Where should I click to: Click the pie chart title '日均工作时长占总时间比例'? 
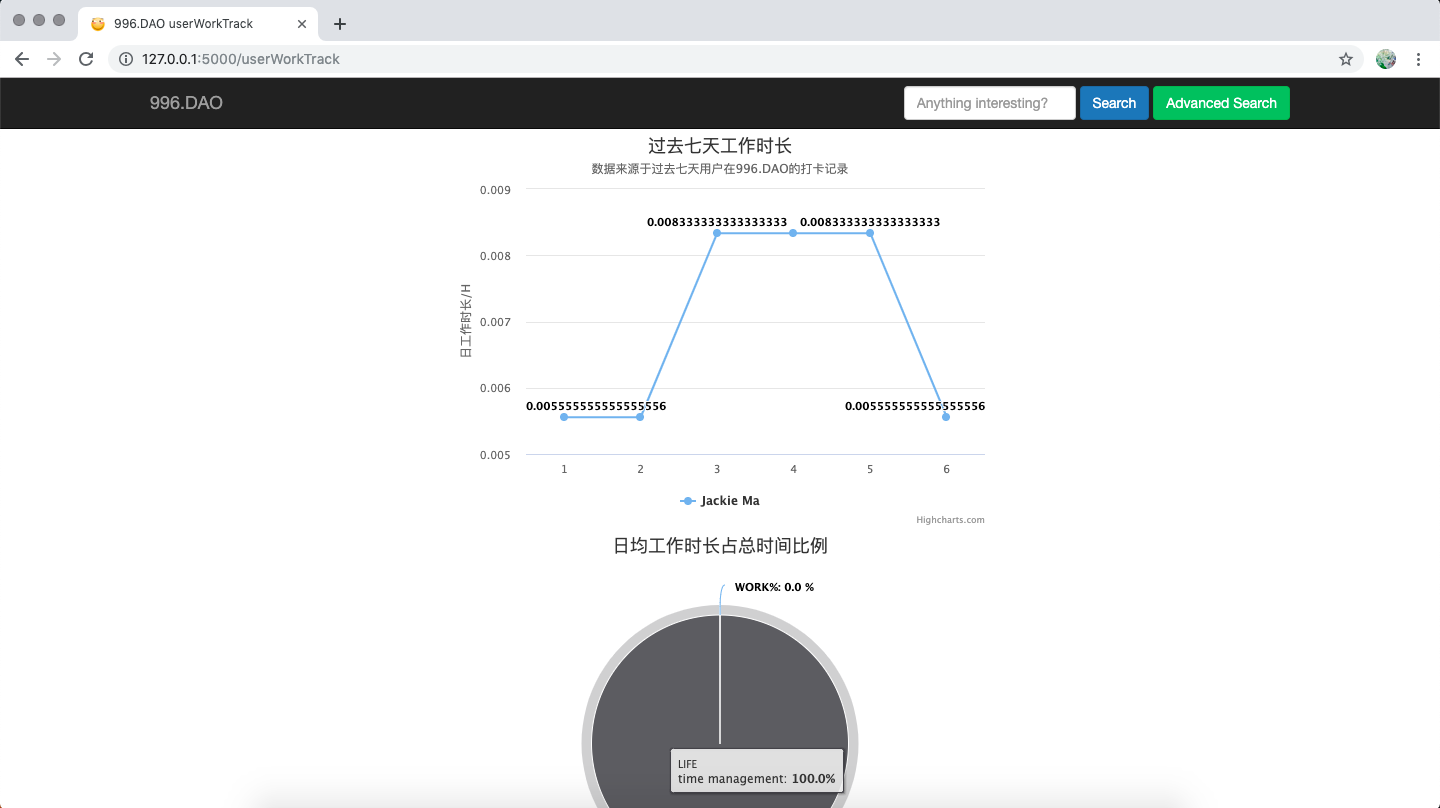[720, 546]
